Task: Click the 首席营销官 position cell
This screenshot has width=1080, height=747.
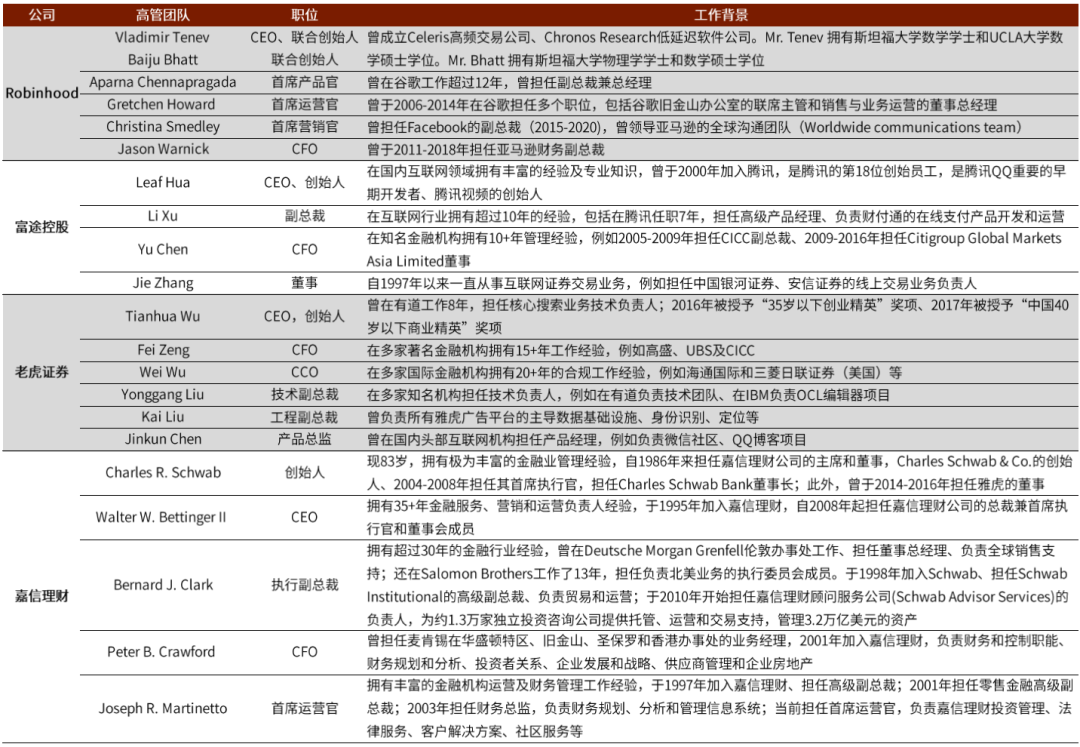Action: [304, 127]
